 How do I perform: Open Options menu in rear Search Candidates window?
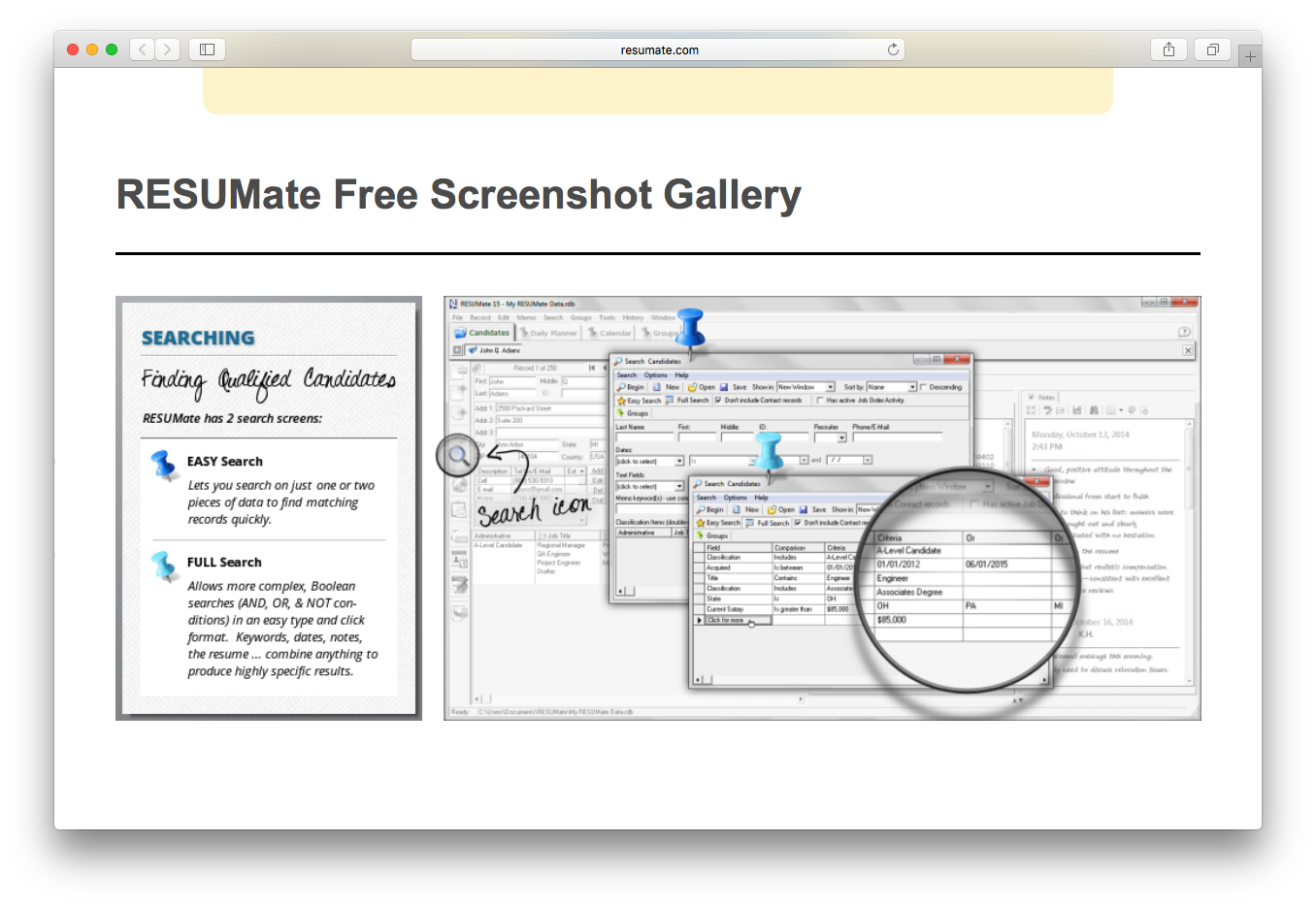point(655,374)
